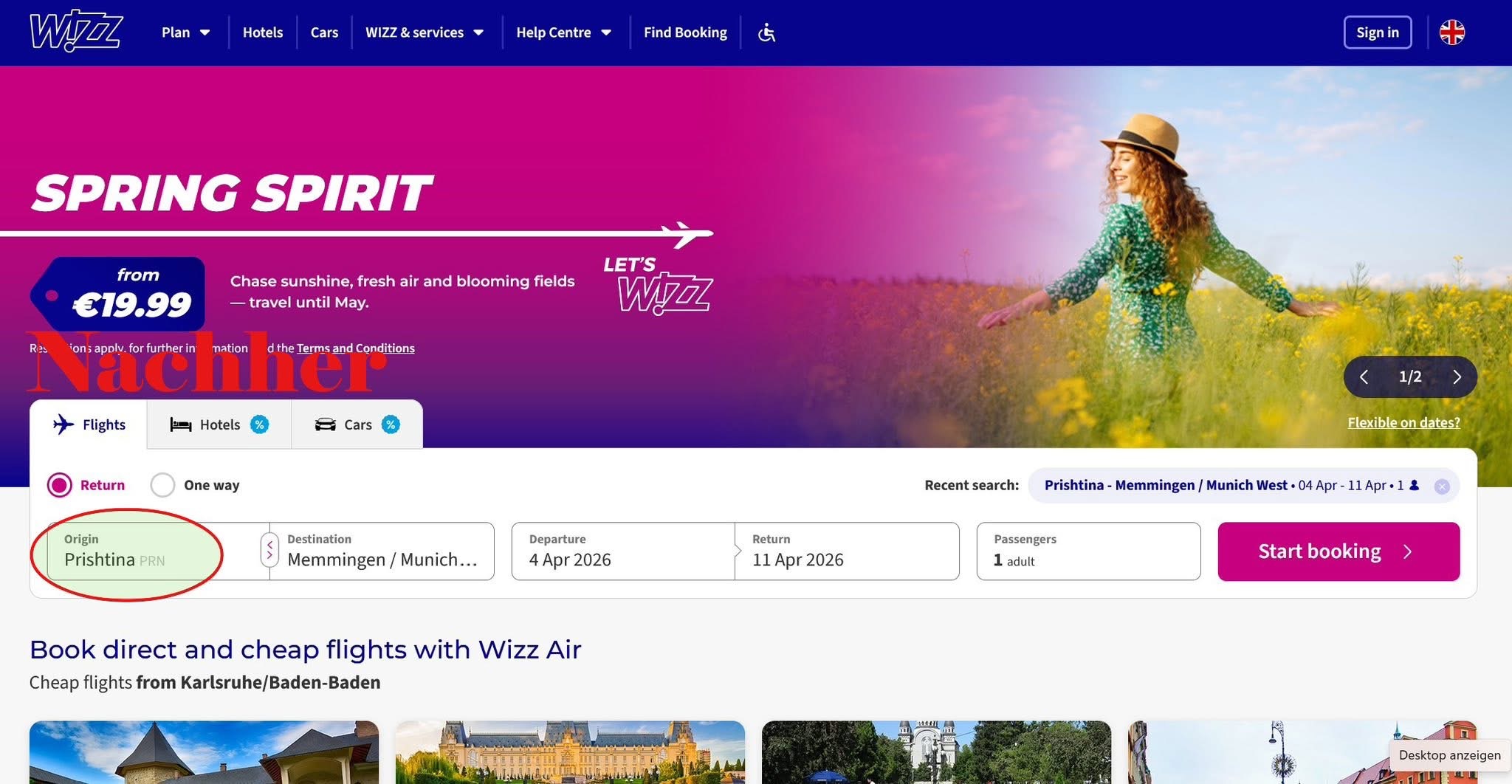Select the Return trip radio button
The image size is (1512, 784).
pyautogui.click(x=61, y=485)
